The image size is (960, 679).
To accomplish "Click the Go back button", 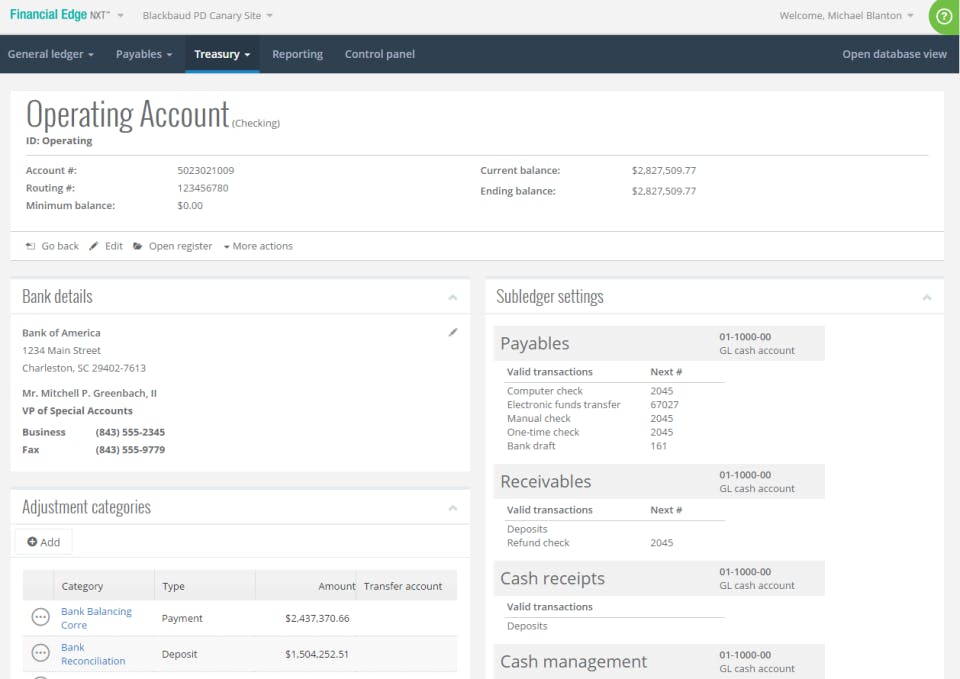I will tap(52, 246).
